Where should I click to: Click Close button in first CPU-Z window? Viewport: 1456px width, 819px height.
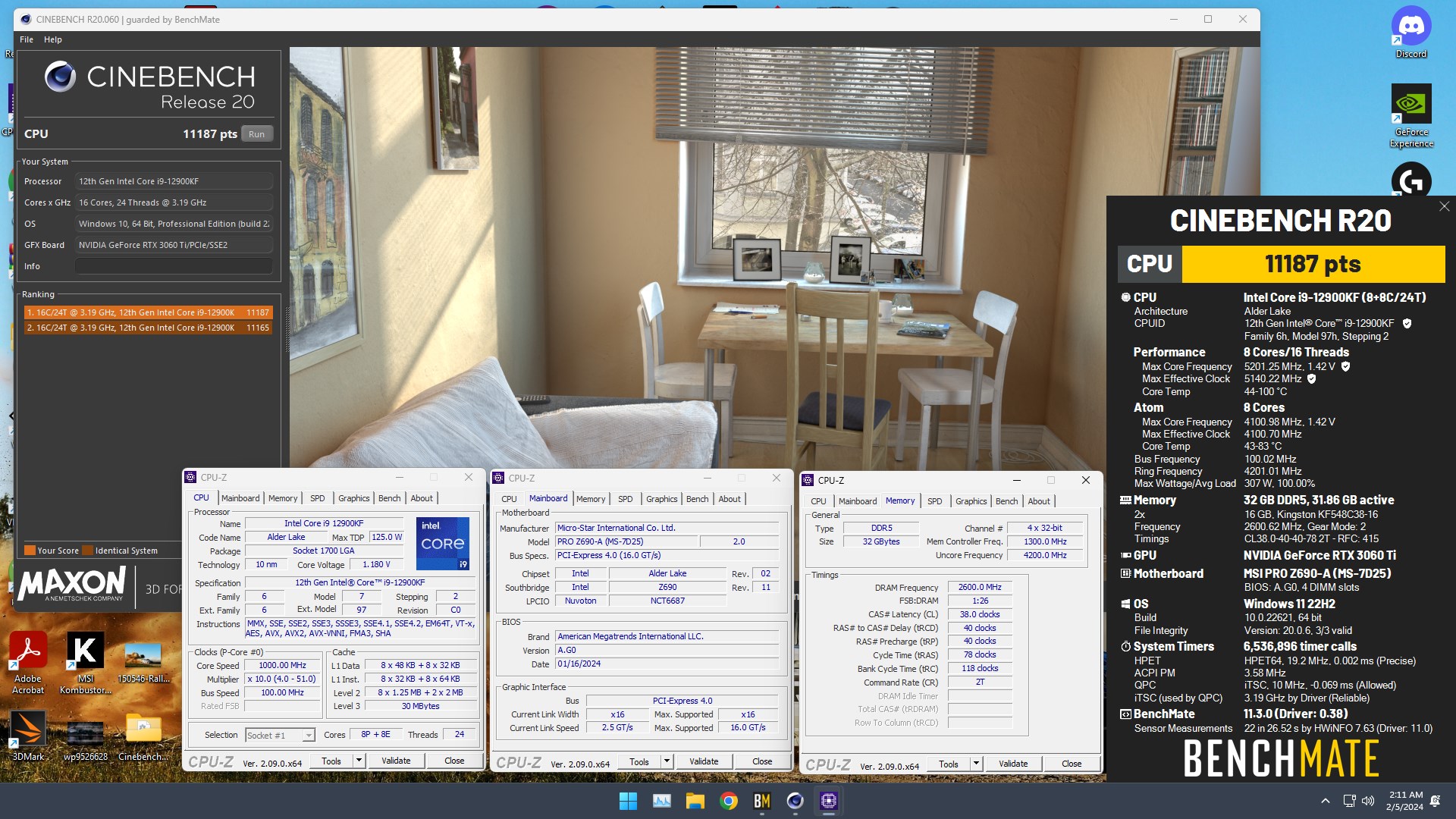pyautogui.click(x=454, y=761)
